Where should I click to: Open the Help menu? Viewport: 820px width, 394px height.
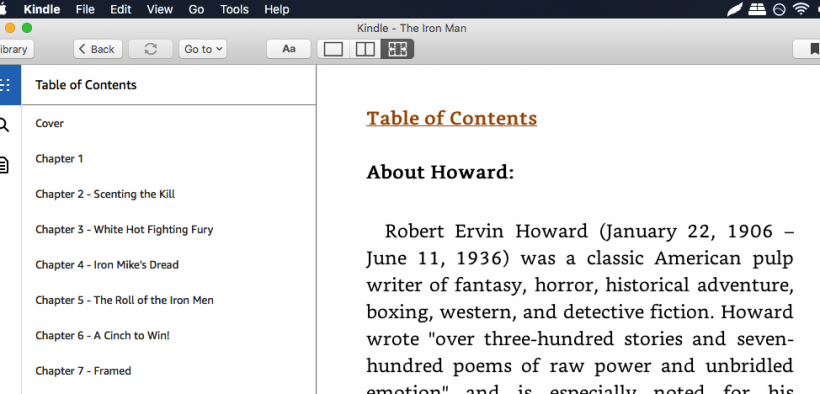(x=277, y=9)
